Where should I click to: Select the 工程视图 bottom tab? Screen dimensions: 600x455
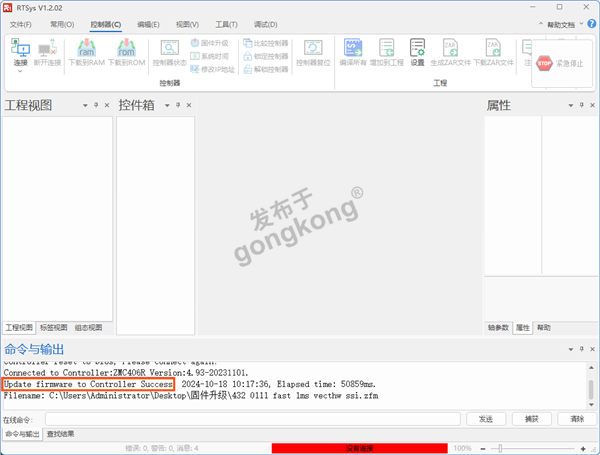pos(19,328)
